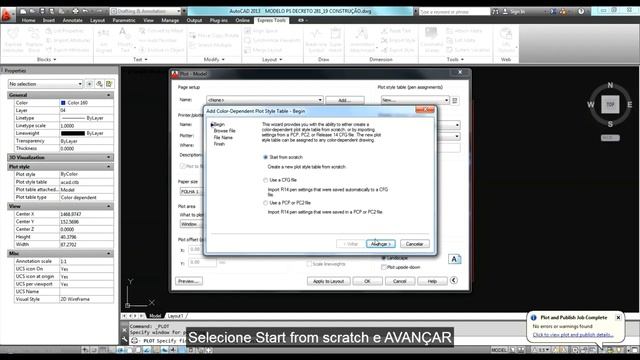Toggle Plot upside-down checkbox
640x360 pixels.
tap(384, 267)
